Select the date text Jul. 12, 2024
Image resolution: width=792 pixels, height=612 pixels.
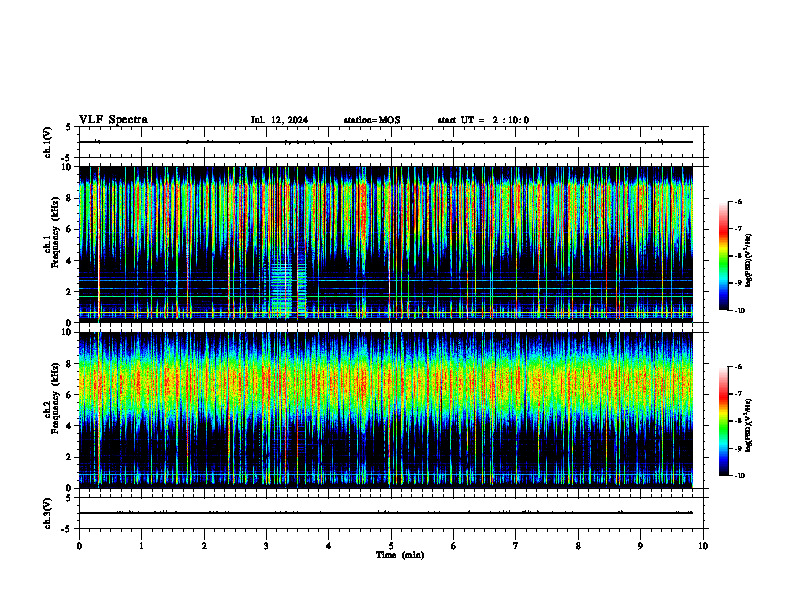click(x=279, y=120)
